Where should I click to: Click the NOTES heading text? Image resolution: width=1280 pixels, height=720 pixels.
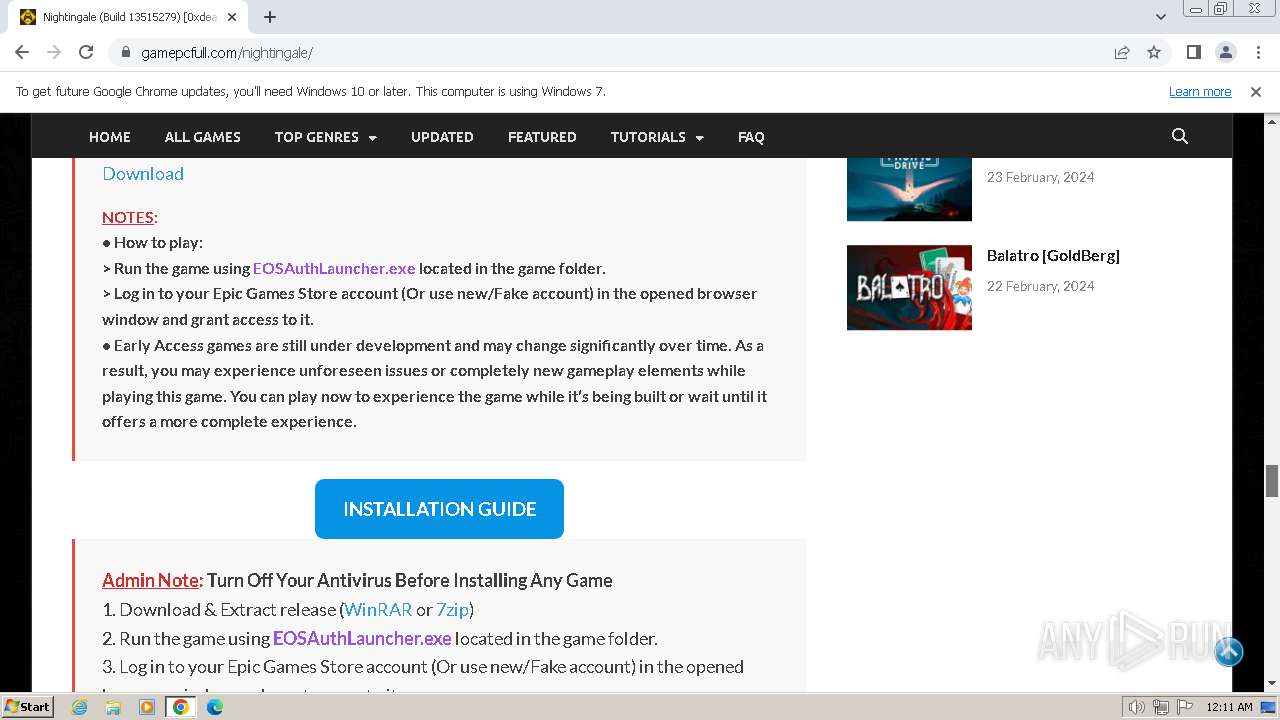[x=128, y=217]
